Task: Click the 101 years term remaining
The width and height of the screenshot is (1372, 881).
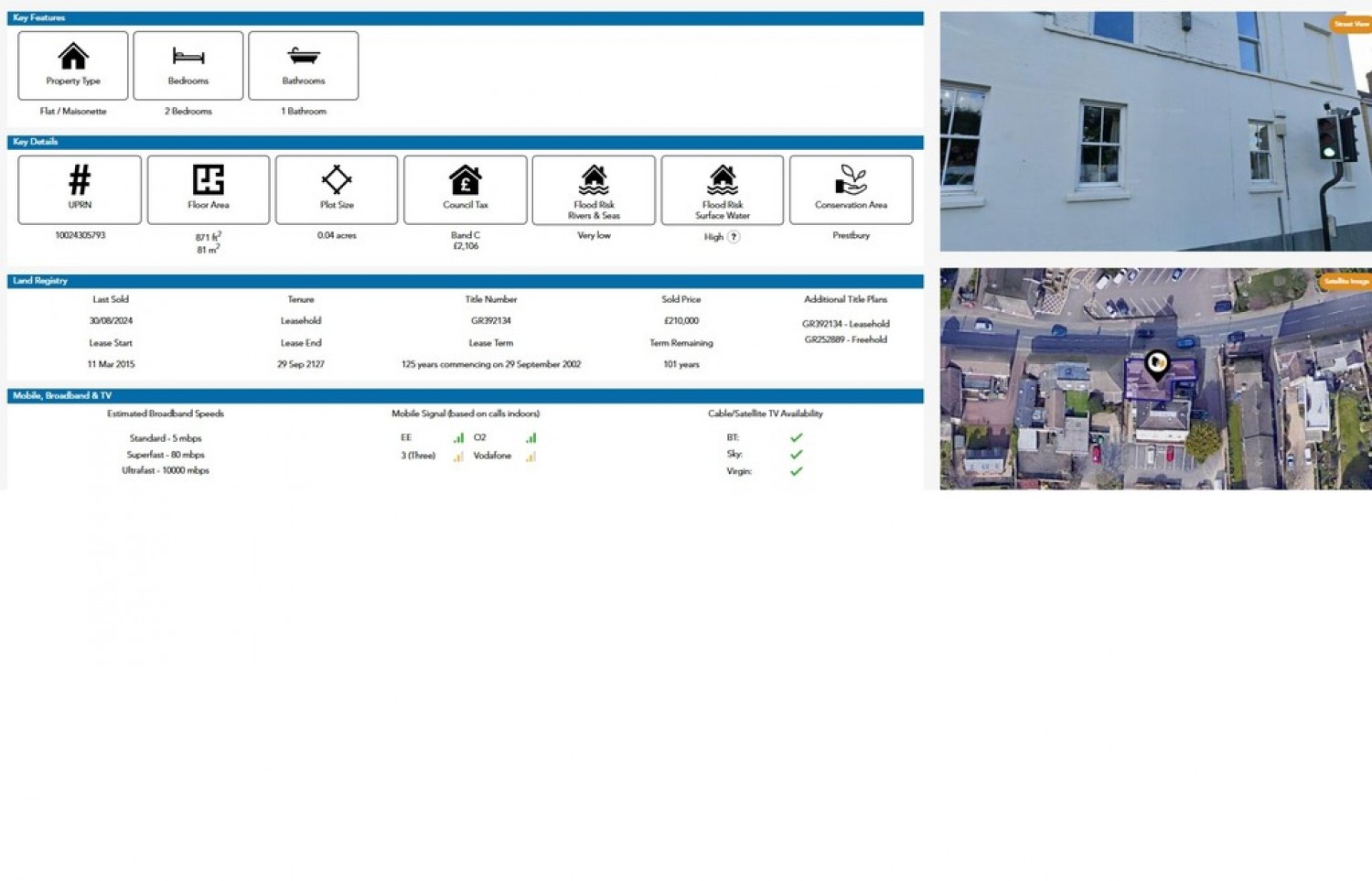Action: coord(681,364)
